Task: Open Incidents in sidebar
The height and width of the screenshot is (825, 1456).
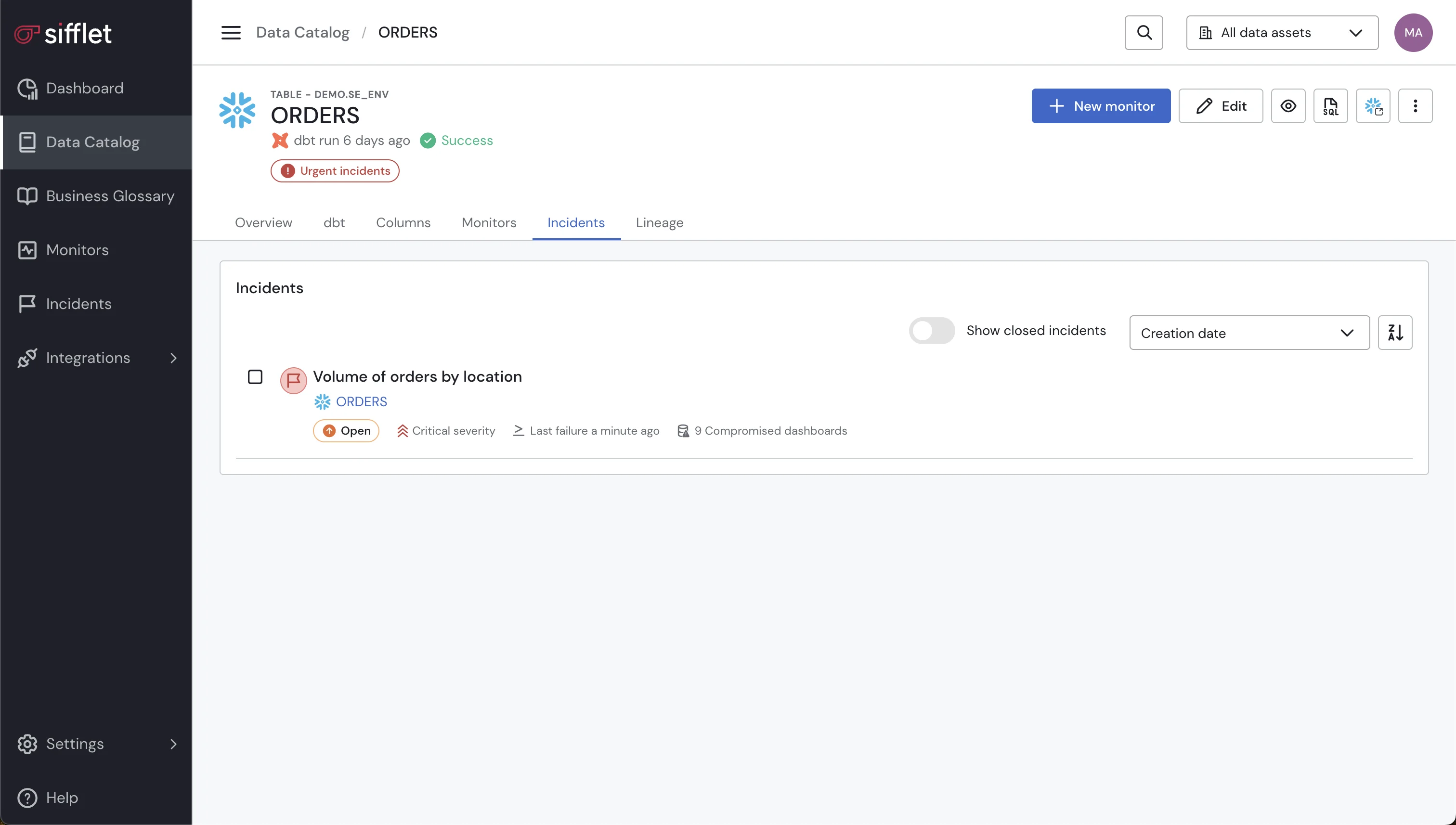Action: 96,304
